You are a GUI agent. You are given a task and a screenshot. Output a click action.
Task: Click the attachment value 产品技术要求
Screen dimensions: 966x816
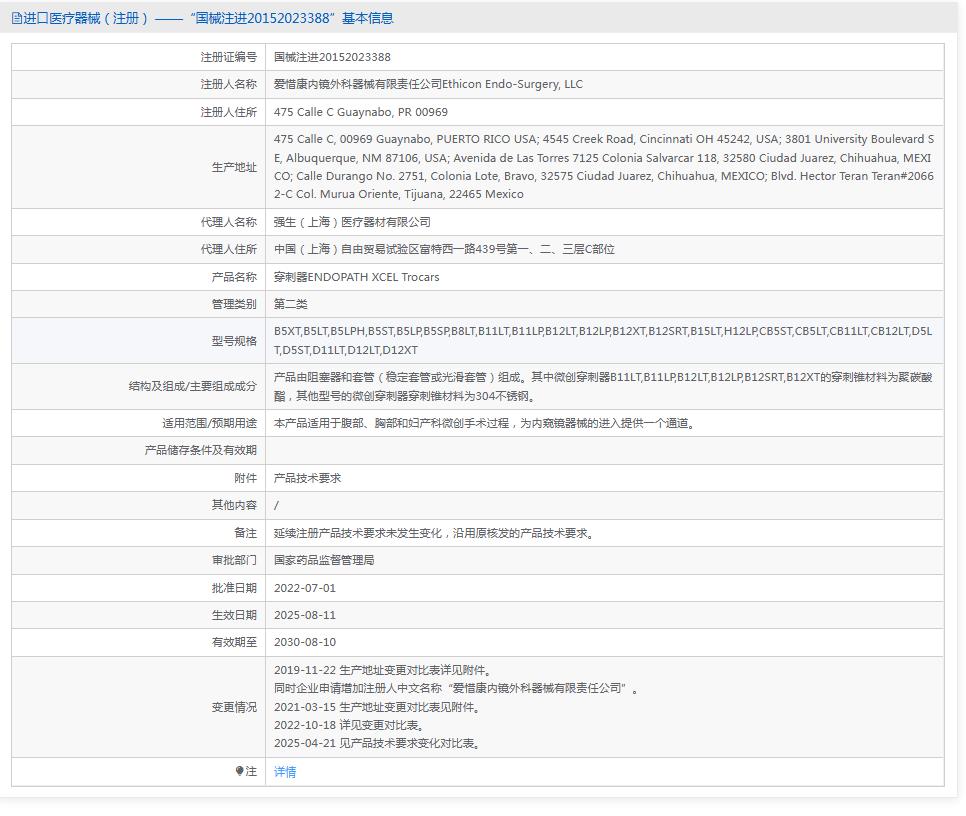307,478
